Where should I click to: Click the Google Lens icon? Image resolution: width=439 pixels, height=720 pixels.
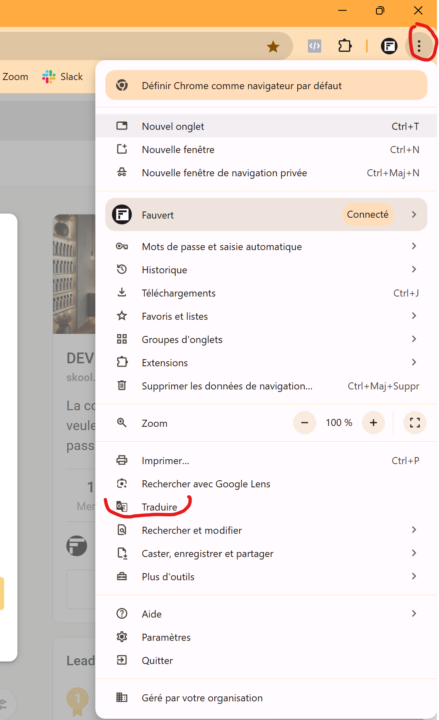pyautogui.click(x=122, y=484)
